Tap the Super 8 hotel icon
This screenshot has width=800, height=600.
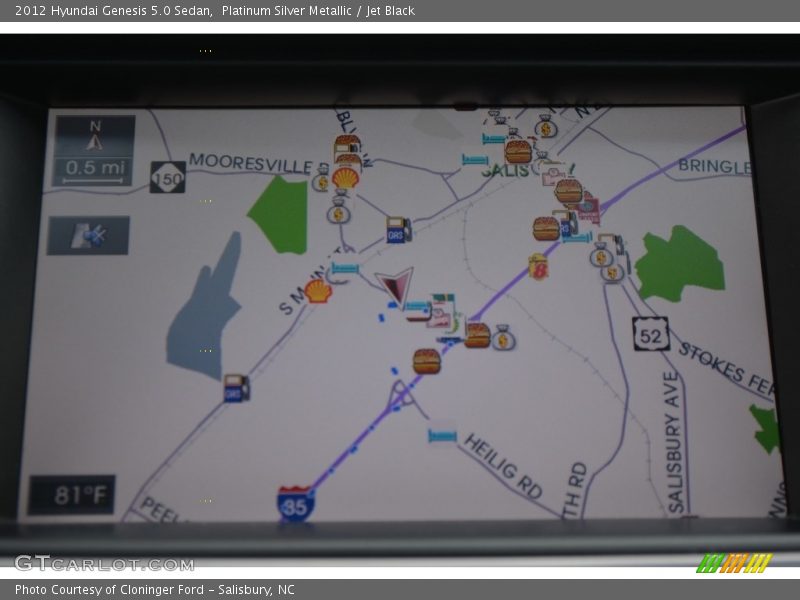point(538,266)
